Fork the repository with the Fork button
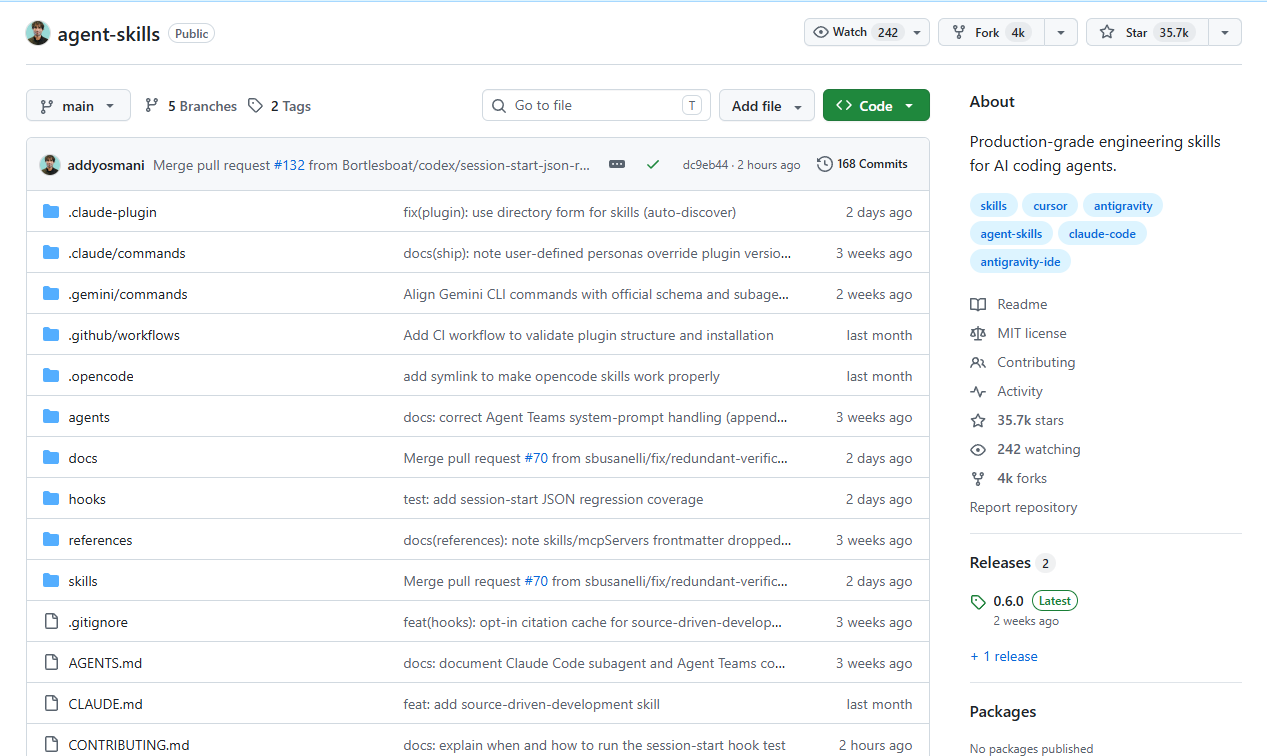This screenshot has width=1267, height=756. pyautogui.click(x=992, y=32)
